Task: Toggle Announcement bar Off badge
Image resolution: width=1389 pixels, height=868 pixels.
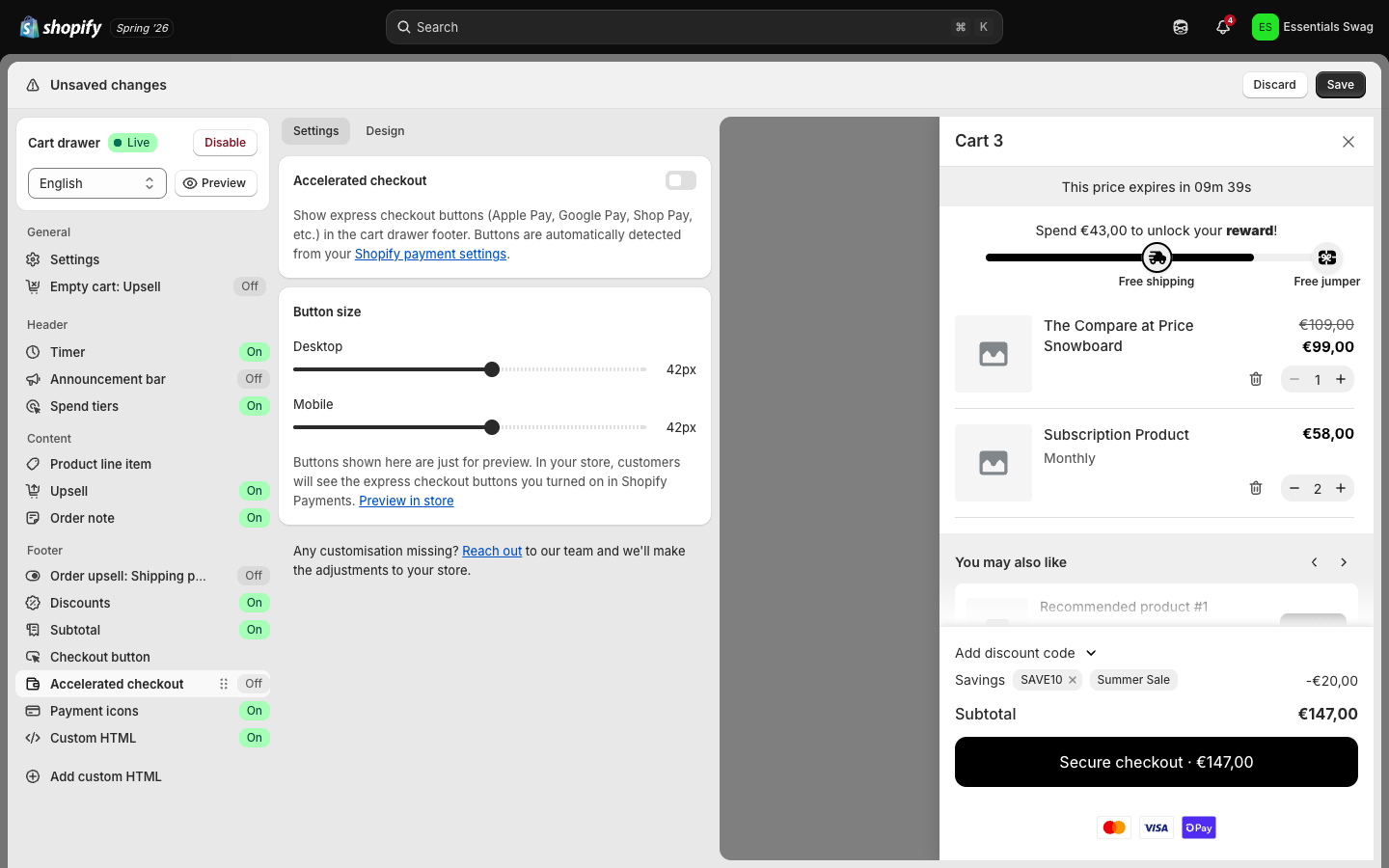Action: (x=254, y=379)
